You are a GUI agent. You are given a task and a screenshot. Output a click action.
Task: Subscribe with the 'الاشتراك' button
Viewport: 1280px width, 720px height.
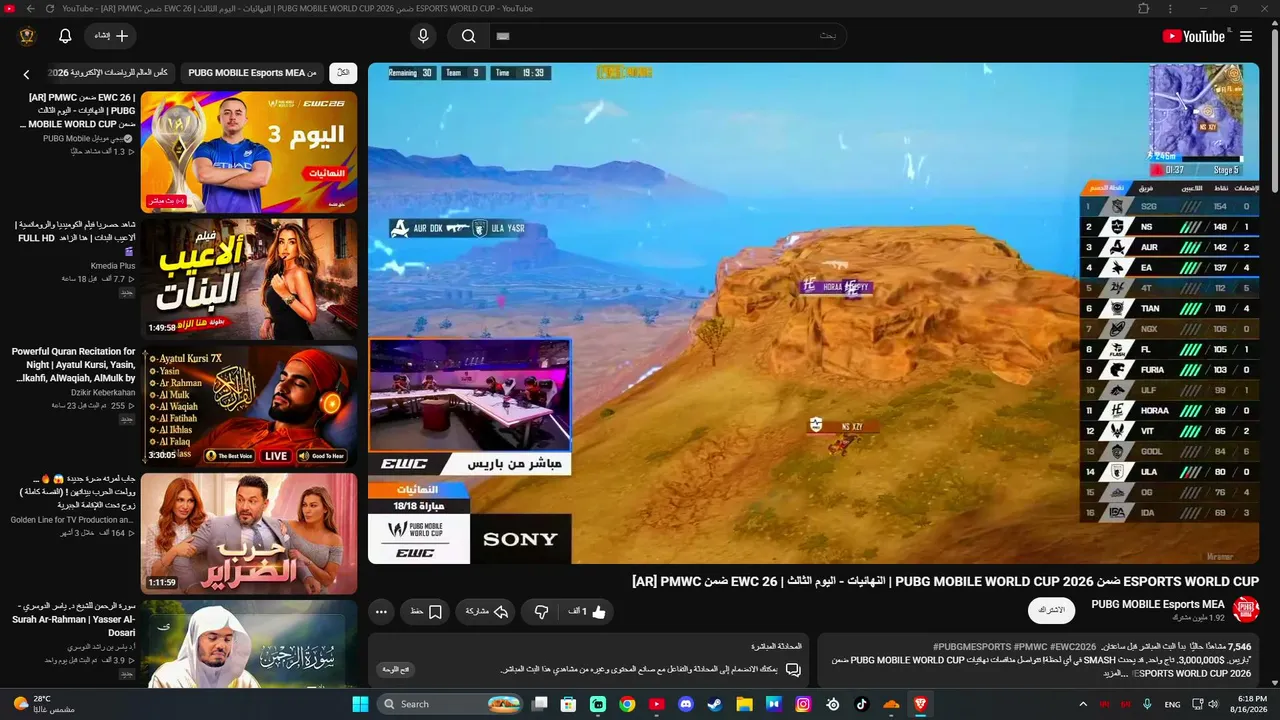(x=1051, y=610)
